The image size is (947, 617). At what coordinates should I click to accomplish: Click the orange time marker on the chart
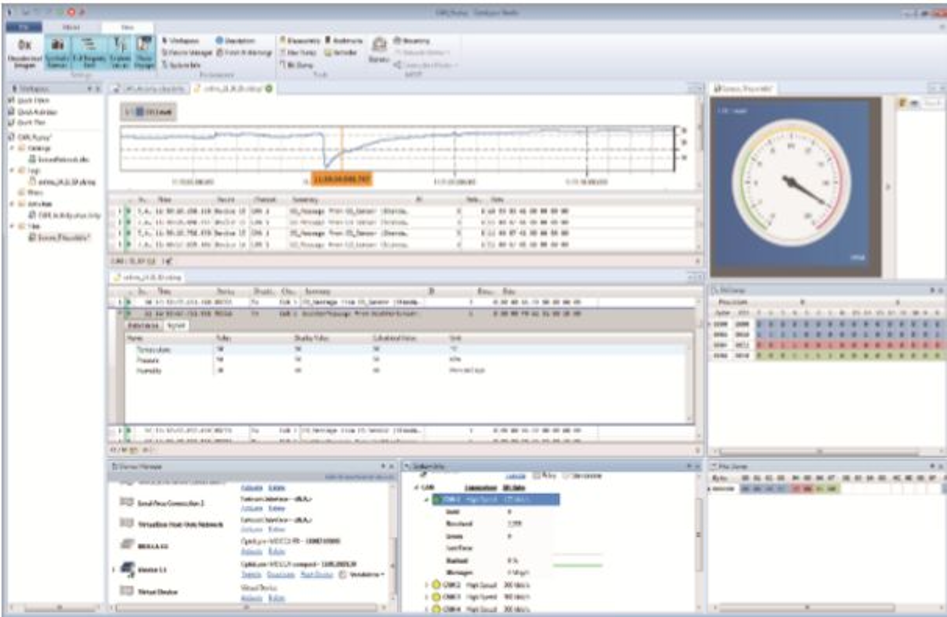click(x=341, y=179)
